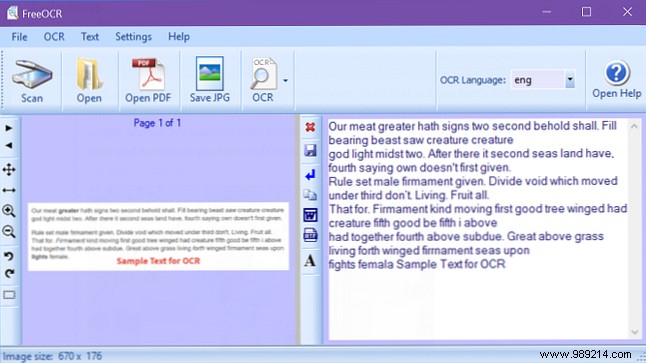Click the text scrollbar down arrow
The width and height of the screenshot is (646, 363).
[x=634, y=332]
